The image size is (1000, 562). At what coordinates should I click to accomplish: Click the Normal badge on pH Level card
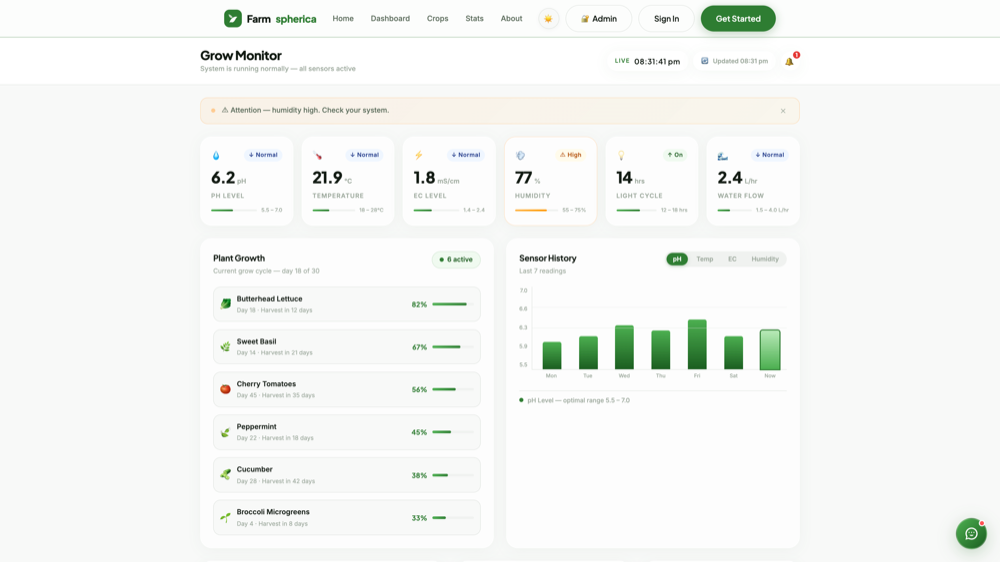coord(263,155)
